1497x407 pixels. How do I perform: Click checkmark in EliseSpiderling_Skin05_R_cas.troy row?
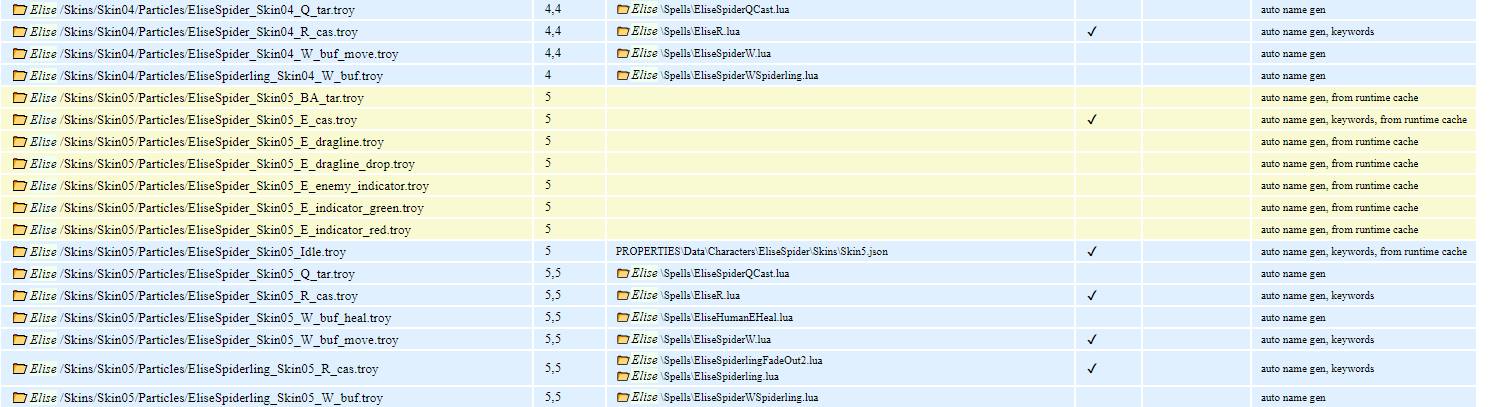[x=1092, y=368]
